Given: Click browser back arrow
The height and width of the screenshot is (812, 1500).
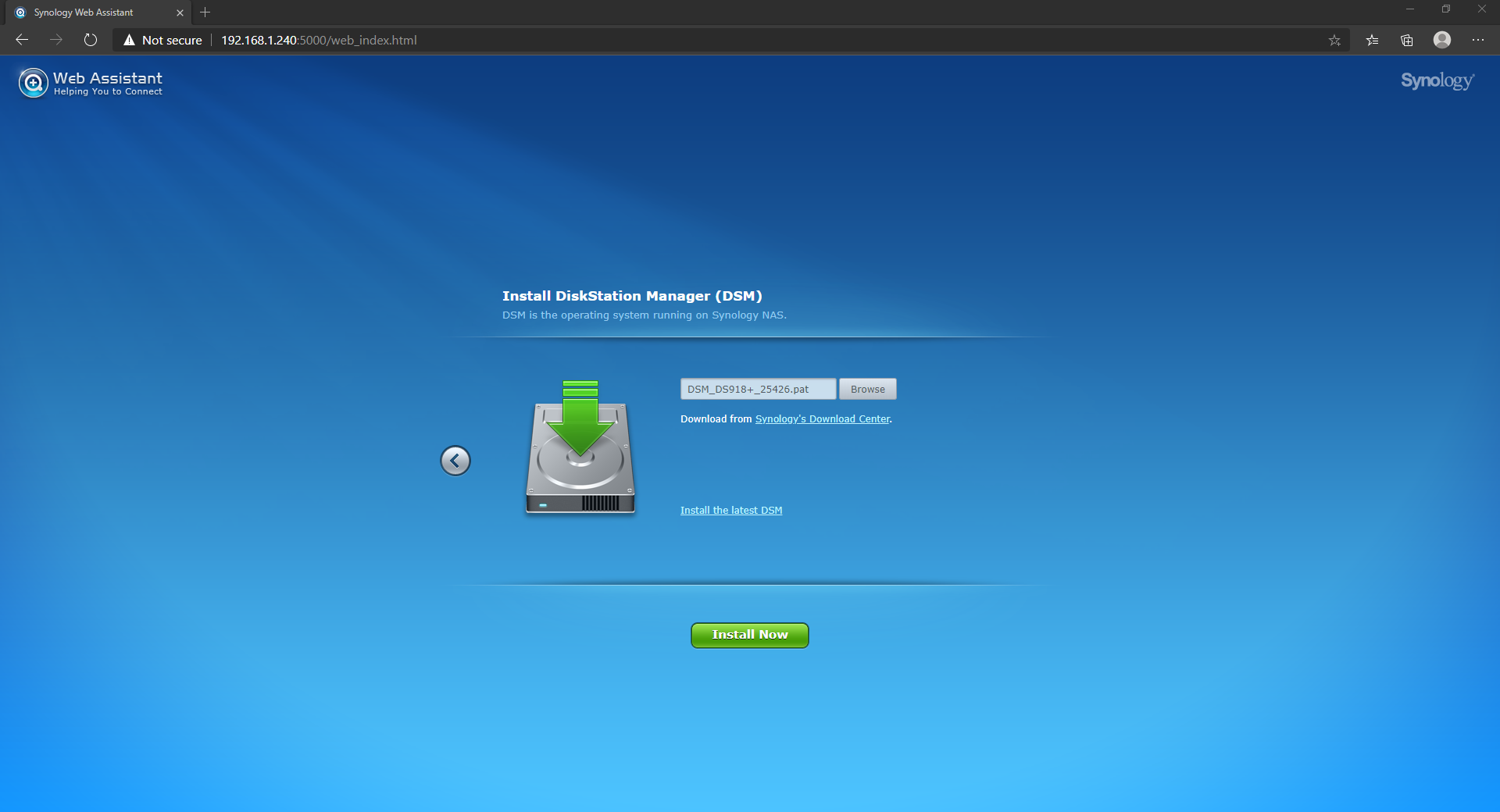Looking at the screenshot, I should [x=22, y=40].
